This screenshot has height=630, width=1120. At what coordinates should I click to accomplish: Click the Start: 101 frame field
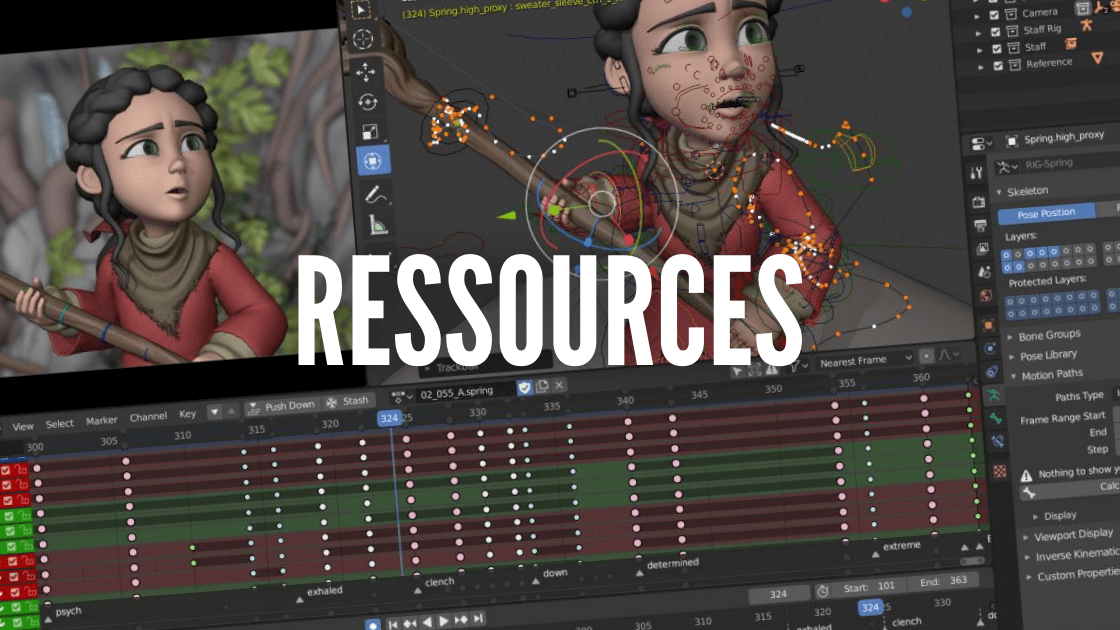coord(869,587)
